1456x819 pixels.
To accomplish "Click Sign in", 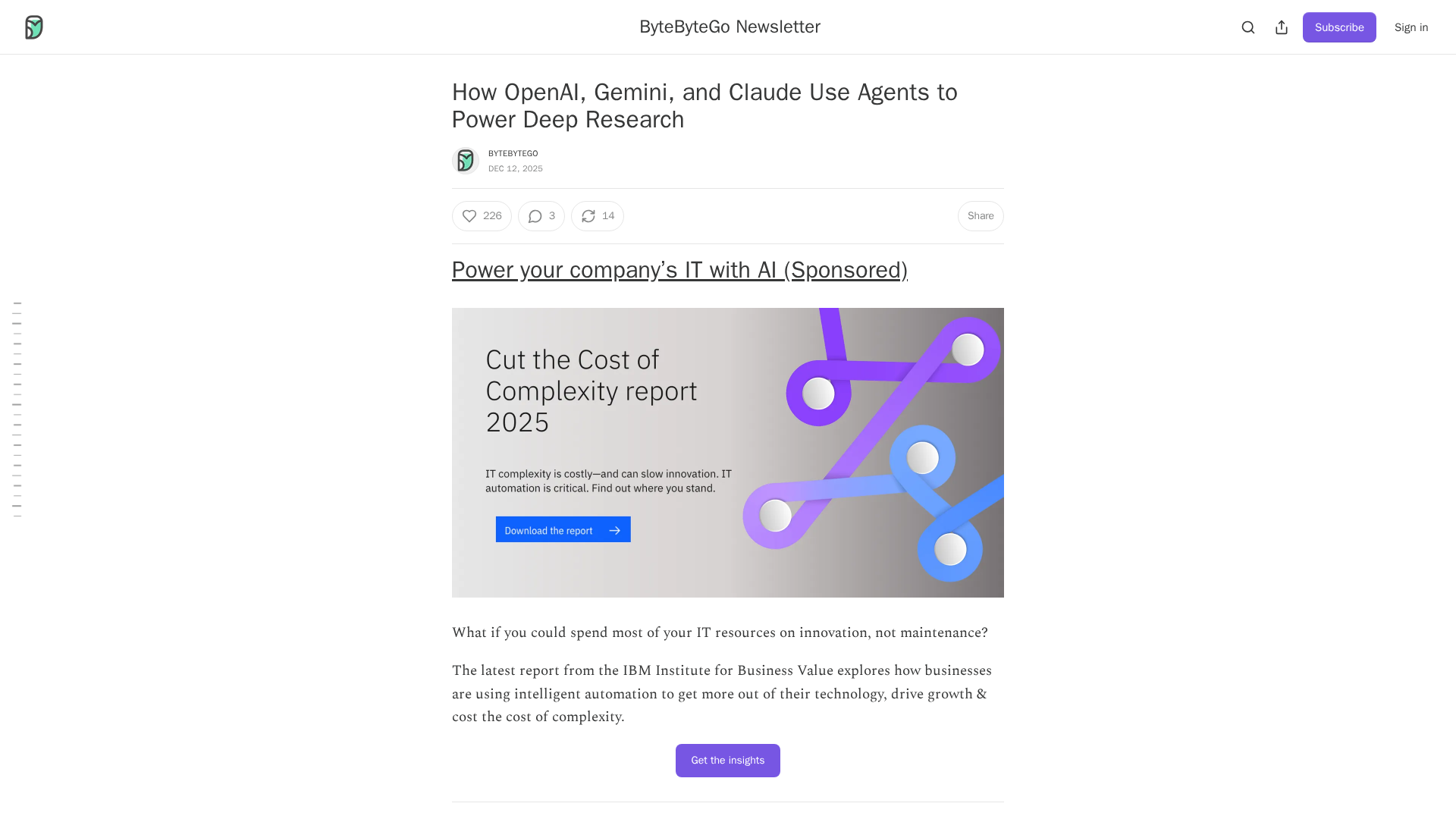I will point(1410,27).
